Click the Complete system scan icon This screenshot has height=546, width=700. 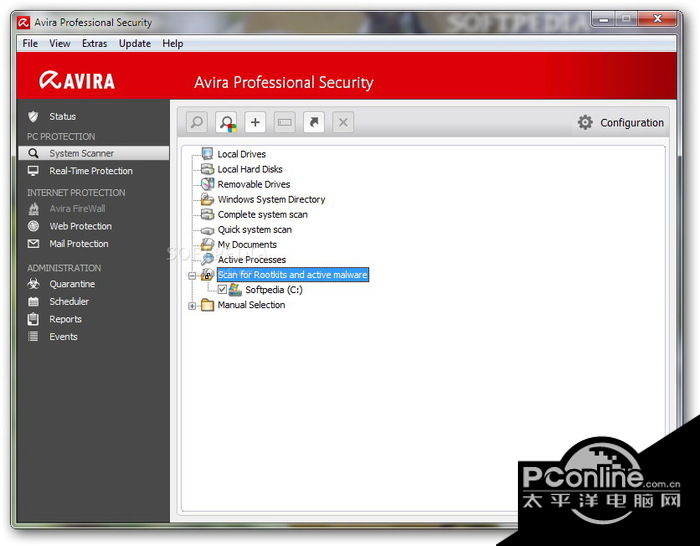(x=207, y=214)
